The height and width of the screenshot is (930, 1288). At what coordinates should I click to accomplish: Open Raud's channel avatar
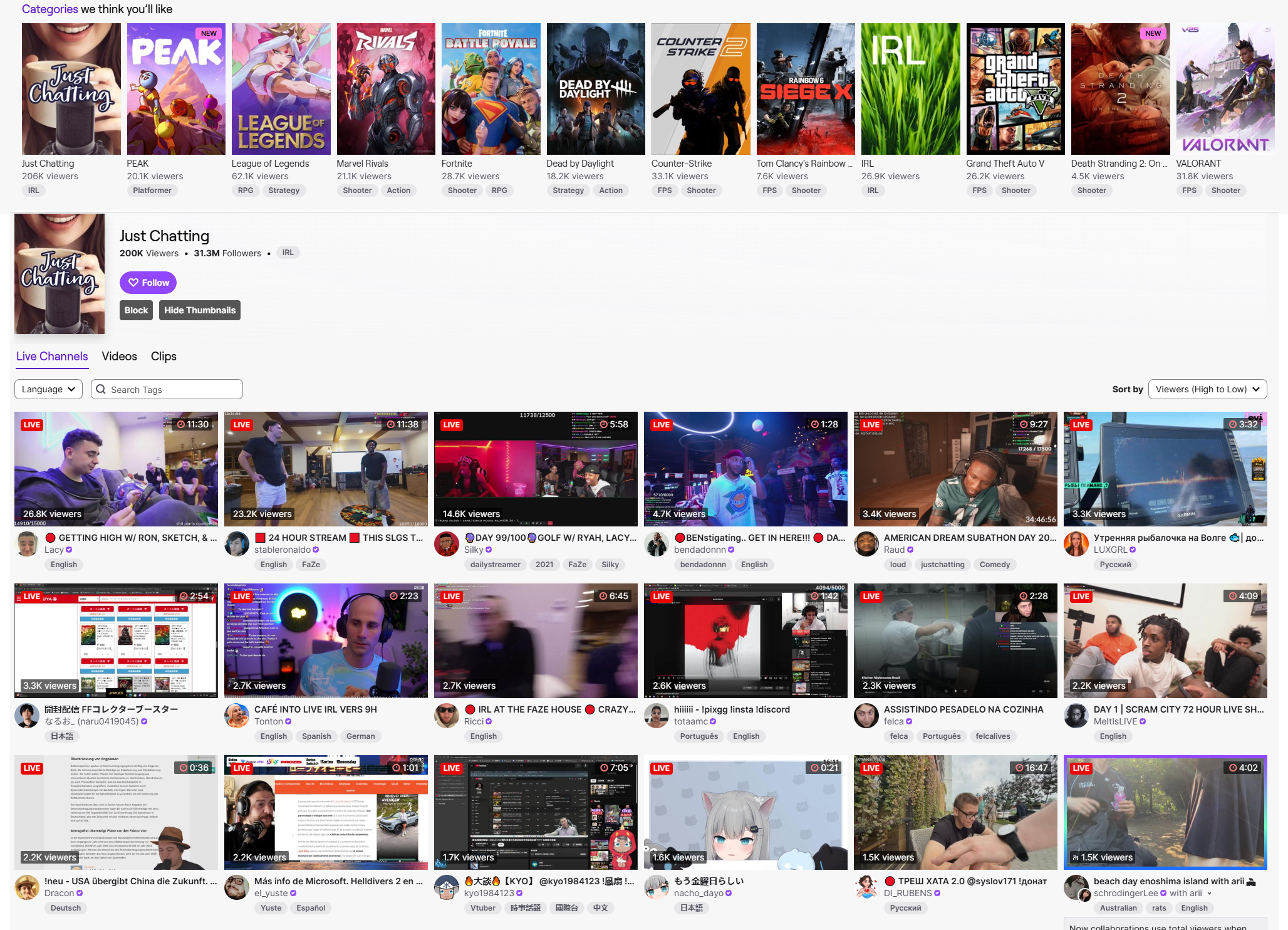click(x=866, y=543)
